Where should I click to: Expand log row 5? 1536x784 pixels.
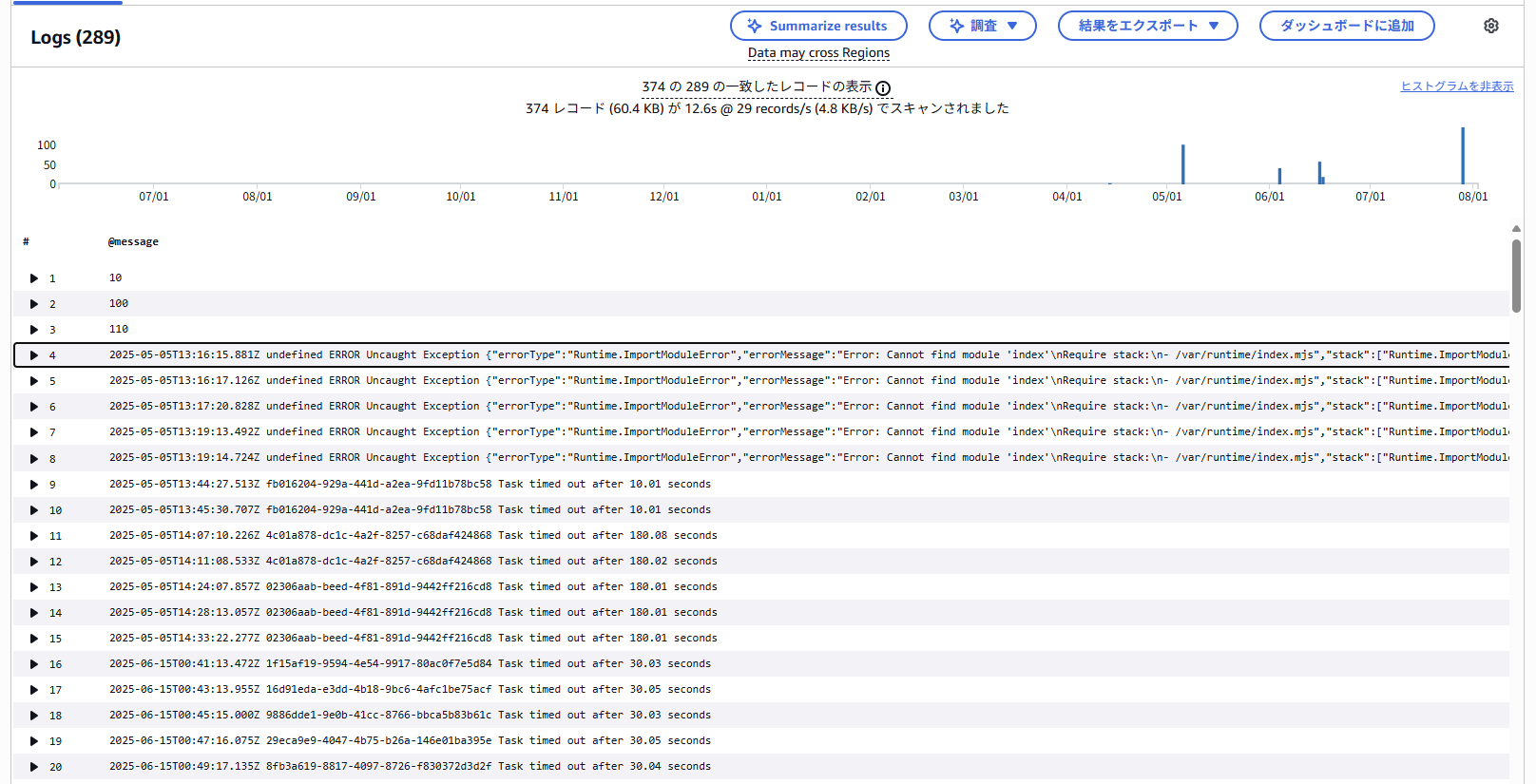pyautogui.click(x=34, y=381)
